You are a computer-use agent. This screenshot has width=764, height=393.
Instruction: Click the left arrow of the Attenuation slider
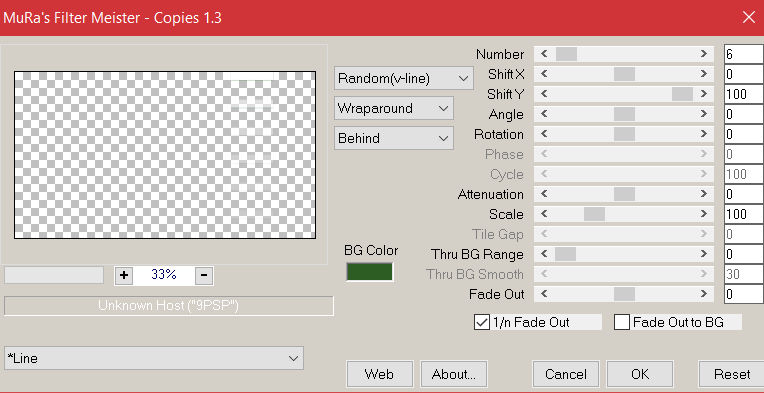pos(545,194)
